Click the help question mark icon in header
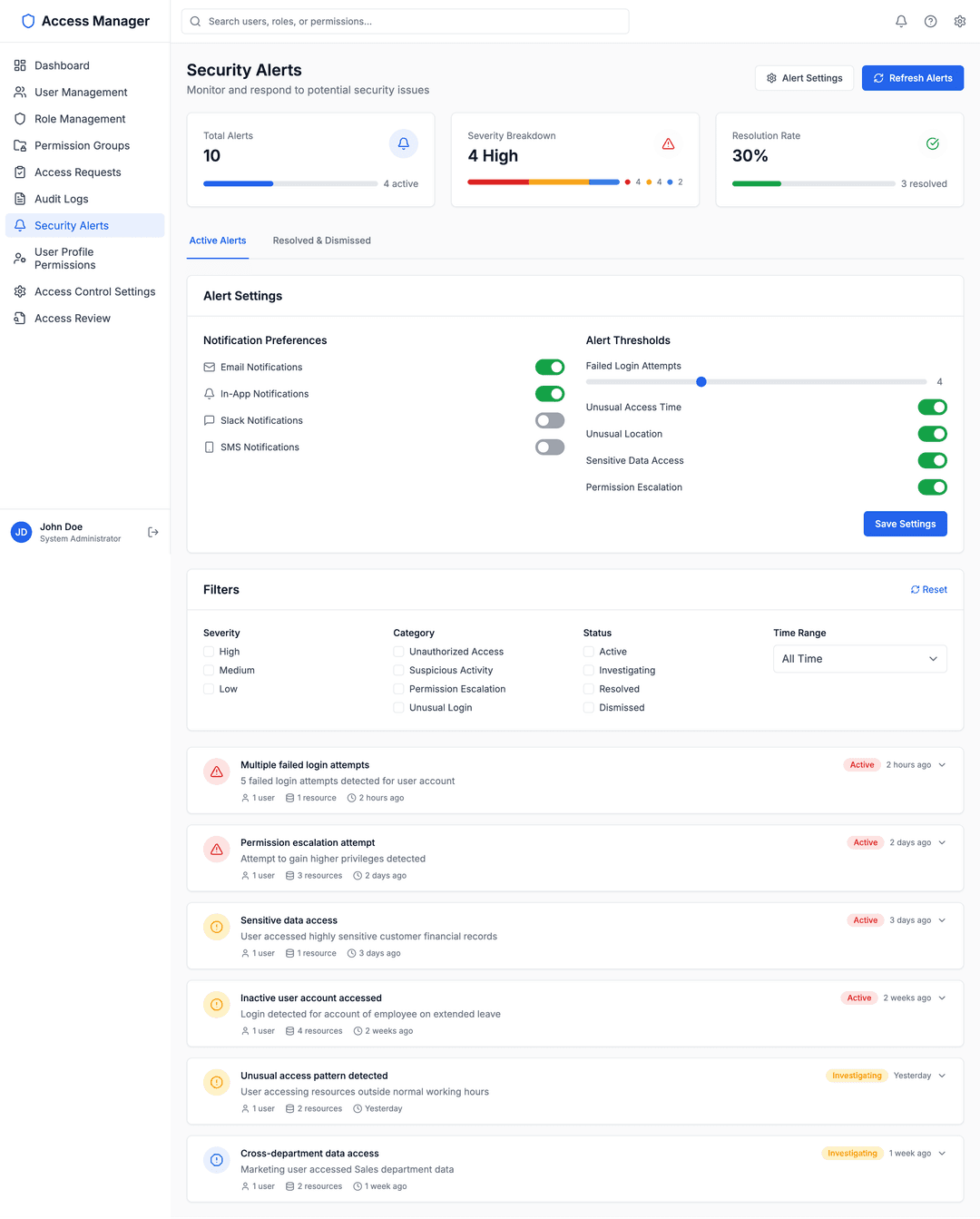The image size is (980, 1219). point(930,21)
